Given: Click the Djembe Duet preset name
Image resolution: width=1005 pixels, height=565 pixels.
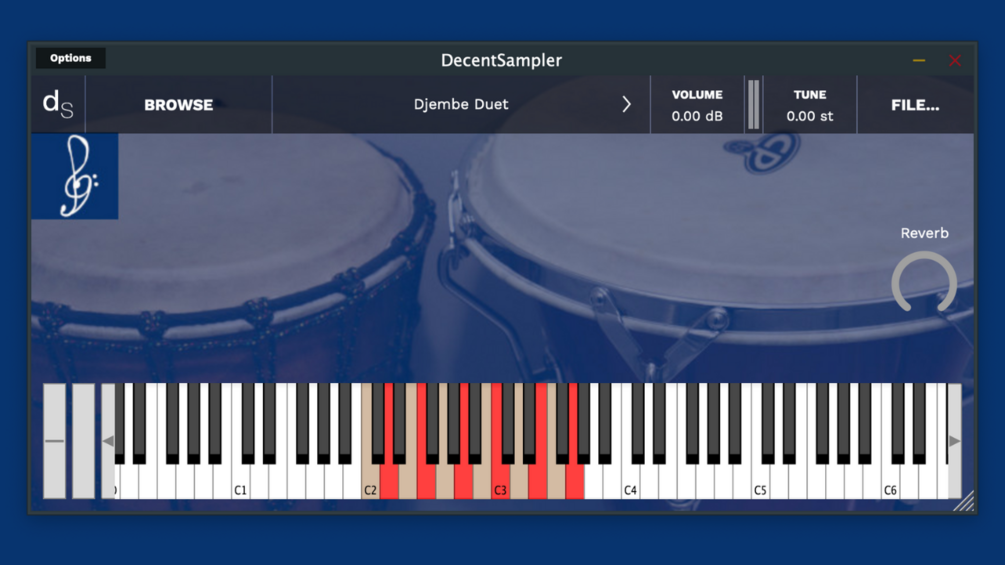Looking at the screenshot, I should (461, 104).
